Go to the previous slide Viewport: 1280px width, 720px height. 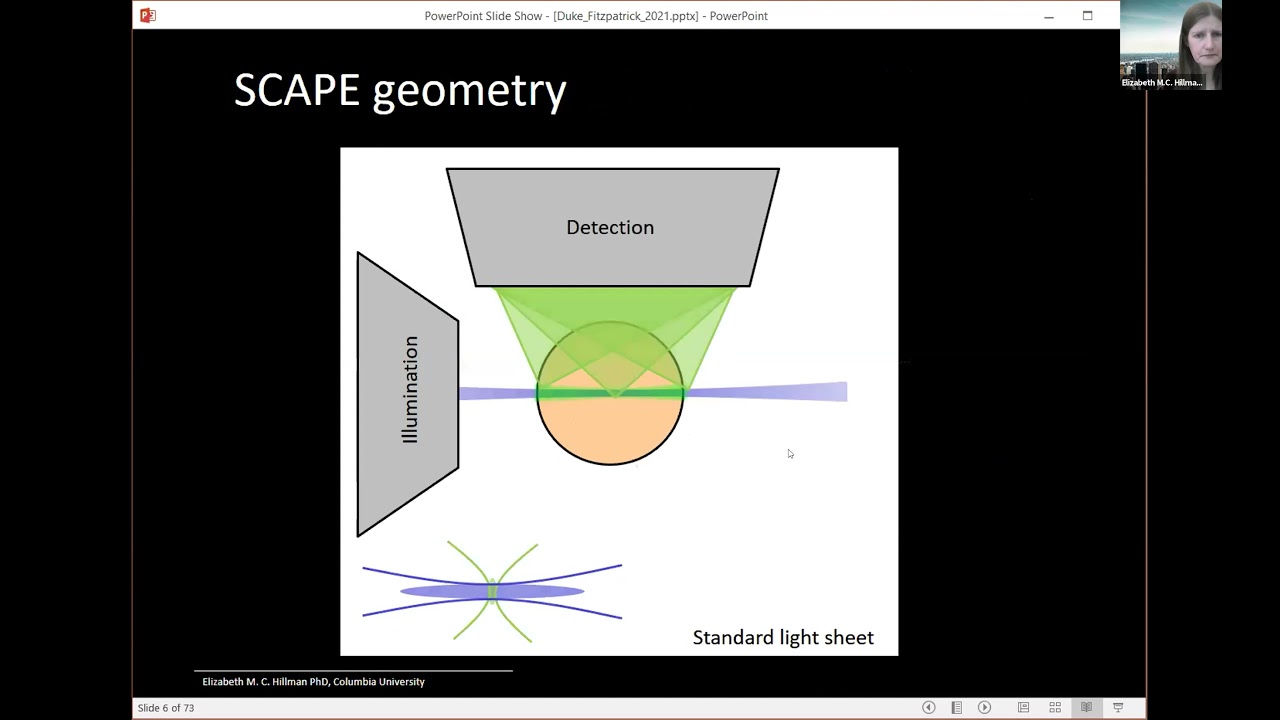(929, 707)
